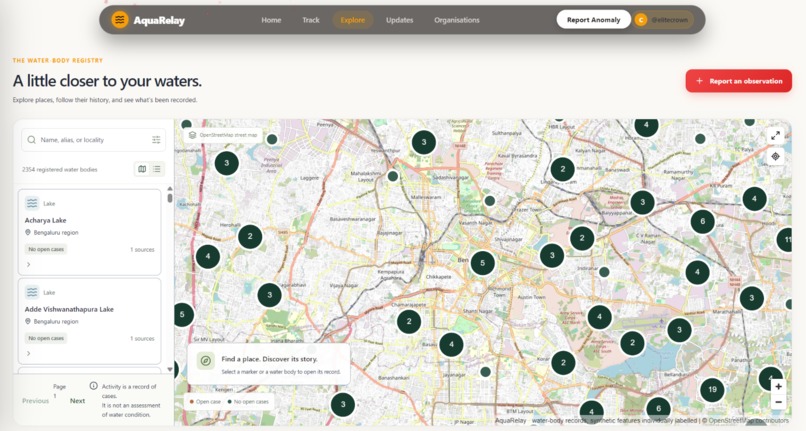This screenshot has width=806, height=431.
Task: Click the lake icon on Acharya Lake card
Action: pyautogui.click(x=32, y=203)
